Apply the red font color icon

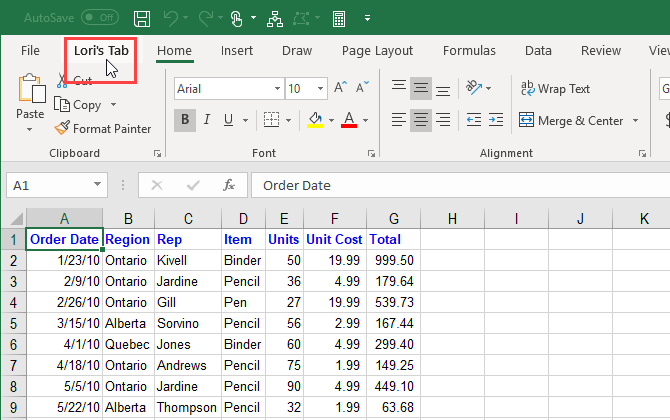pyautogui.click(x=349, y=121)
